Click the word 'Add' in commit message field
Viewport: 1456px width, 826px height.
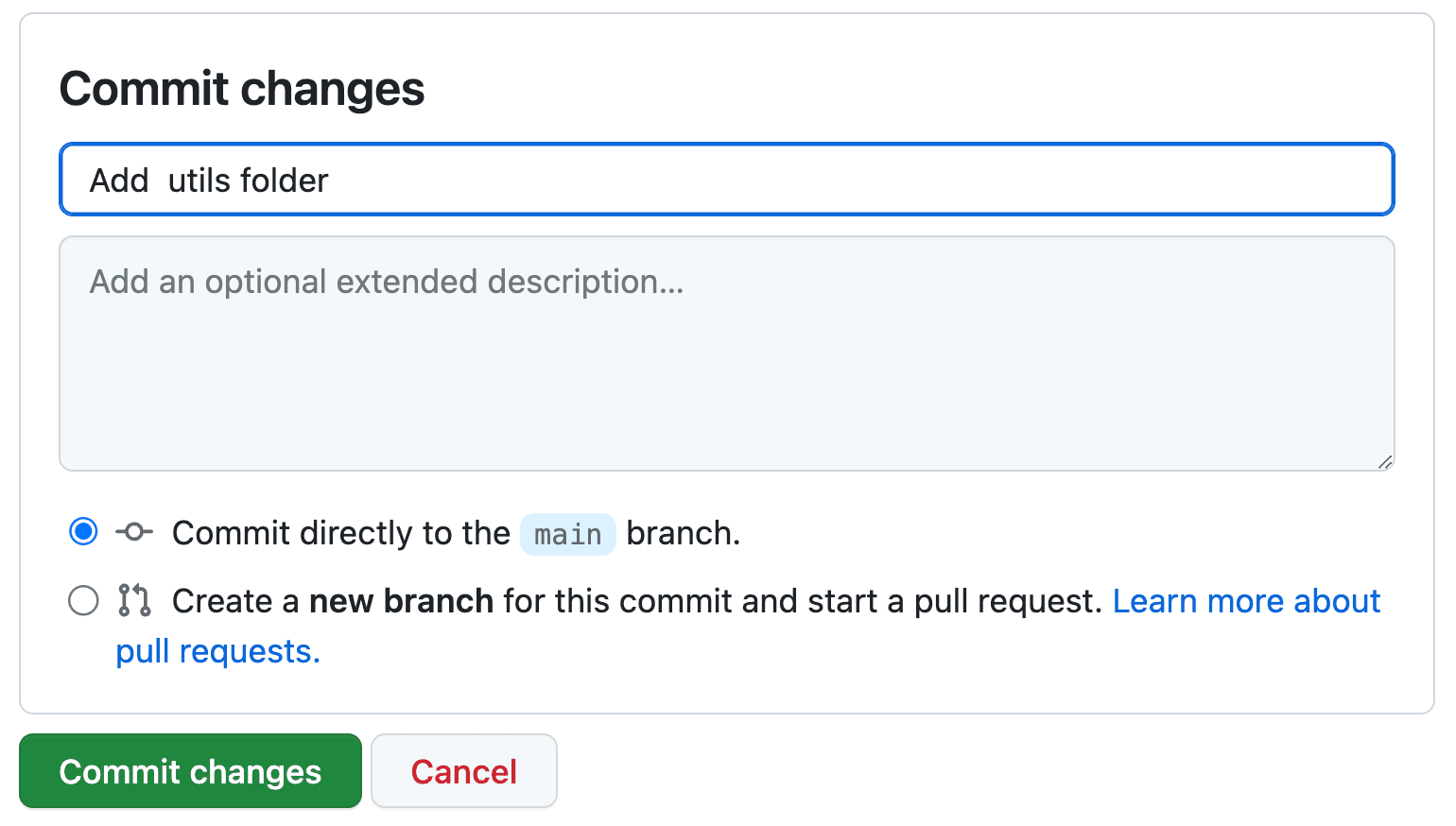[x=119, y=180]
